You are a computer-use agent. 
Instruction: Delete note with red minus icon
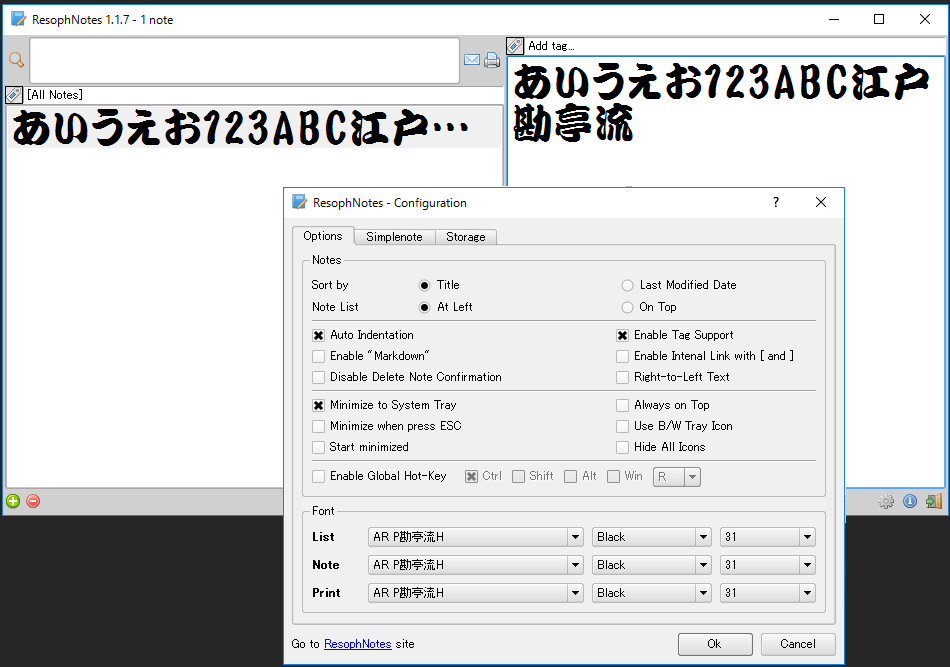tap(33, 501)
